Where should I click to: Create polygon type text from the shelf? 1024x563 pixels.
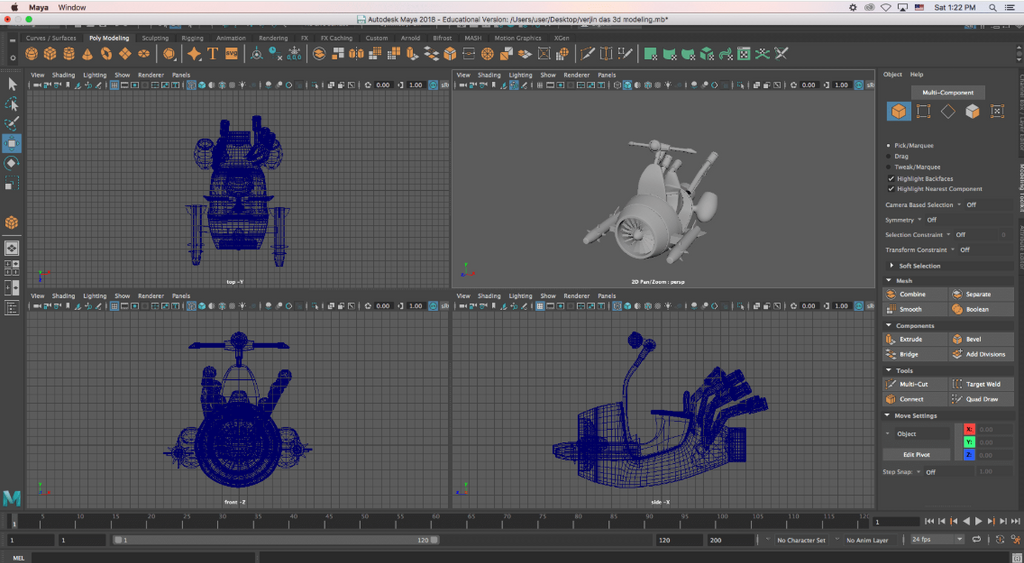pos(213,53)
